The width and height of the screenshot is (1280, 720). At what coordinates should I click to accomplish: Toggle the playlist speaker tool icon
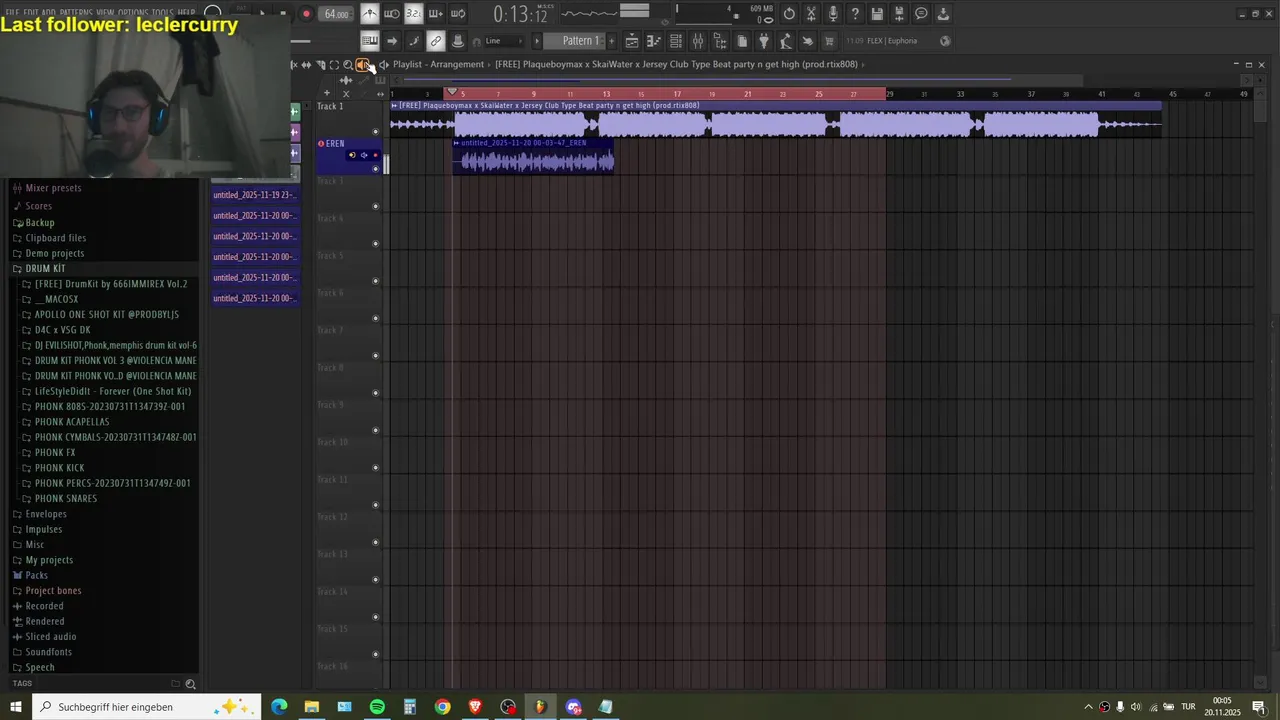pos(362,65)
